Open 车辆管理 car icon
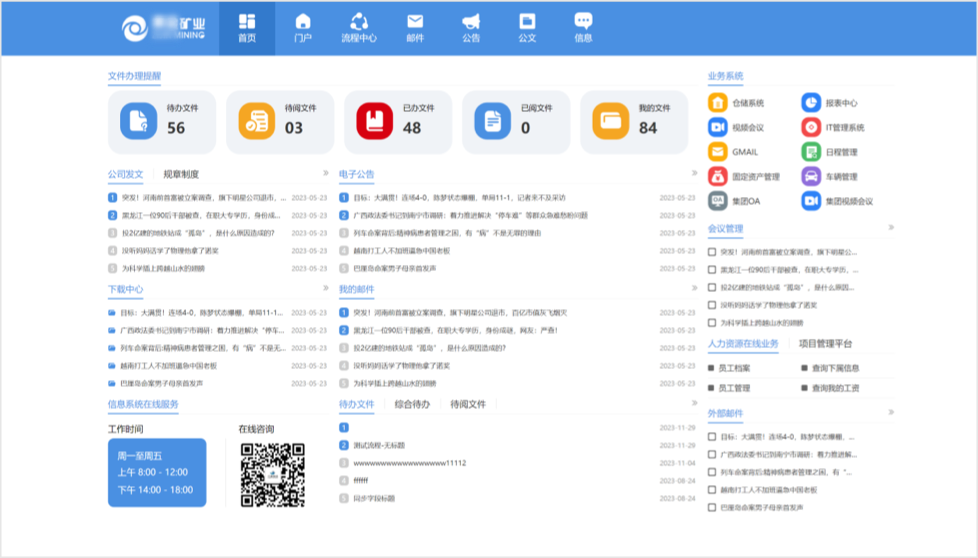This screenshot has width=978, height=558. coord(811,177)
